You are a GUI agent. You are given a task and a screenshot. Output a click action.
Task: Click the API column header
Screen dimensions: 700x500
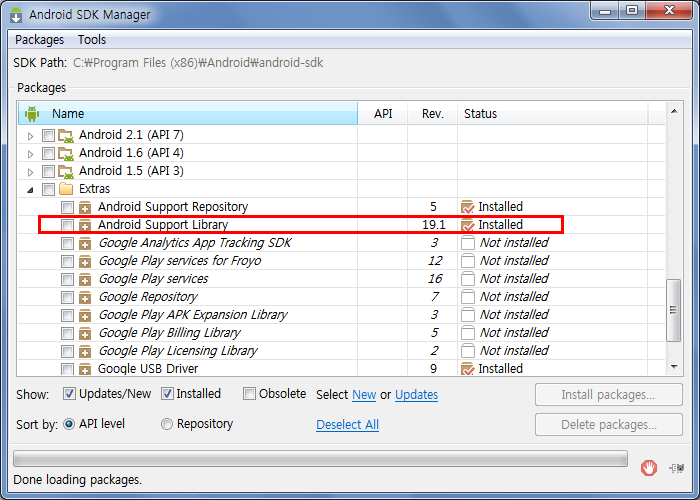[383, 114]
